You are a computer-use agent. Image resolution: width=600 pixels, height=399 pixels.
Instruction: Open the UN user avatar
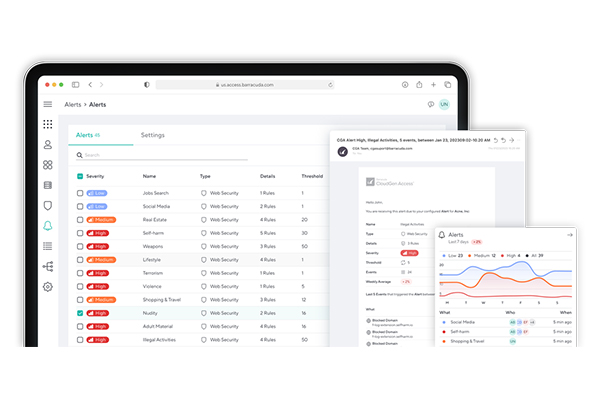pyautogui.click(x=444, y=104)
